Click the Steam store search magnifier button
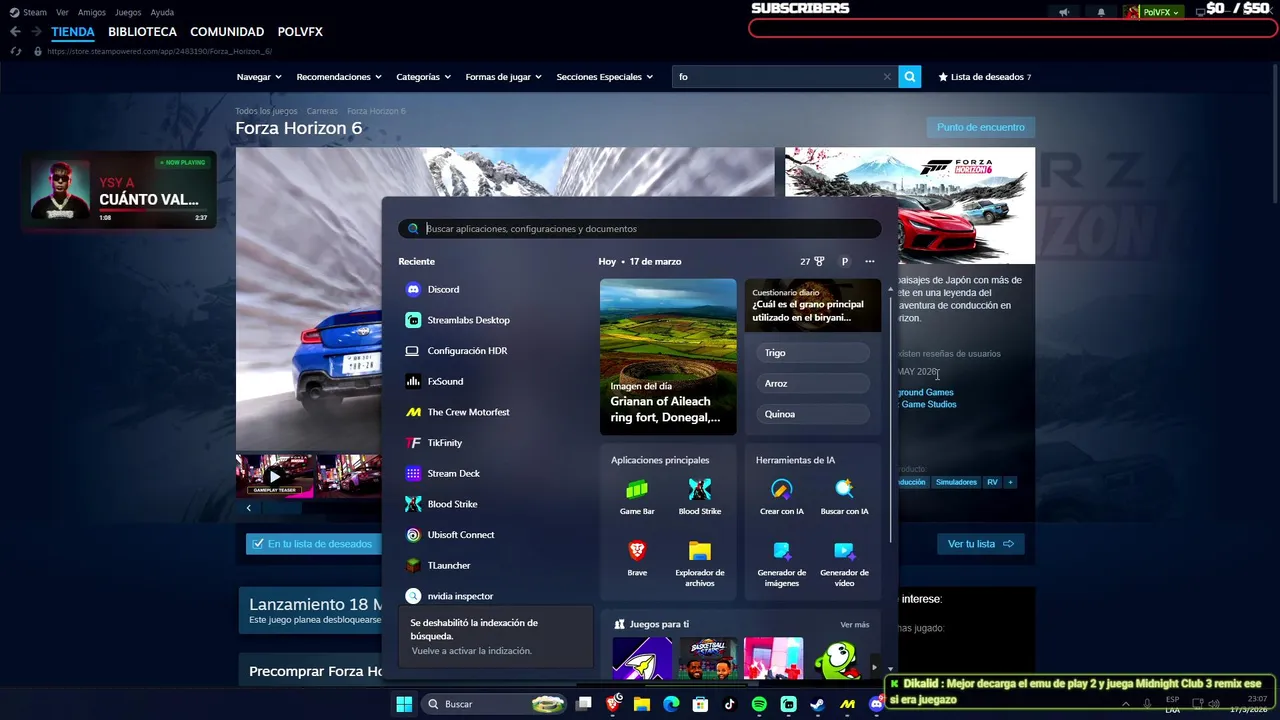The width and height of the screenshot is (1280, 720). tap(909, 76)
